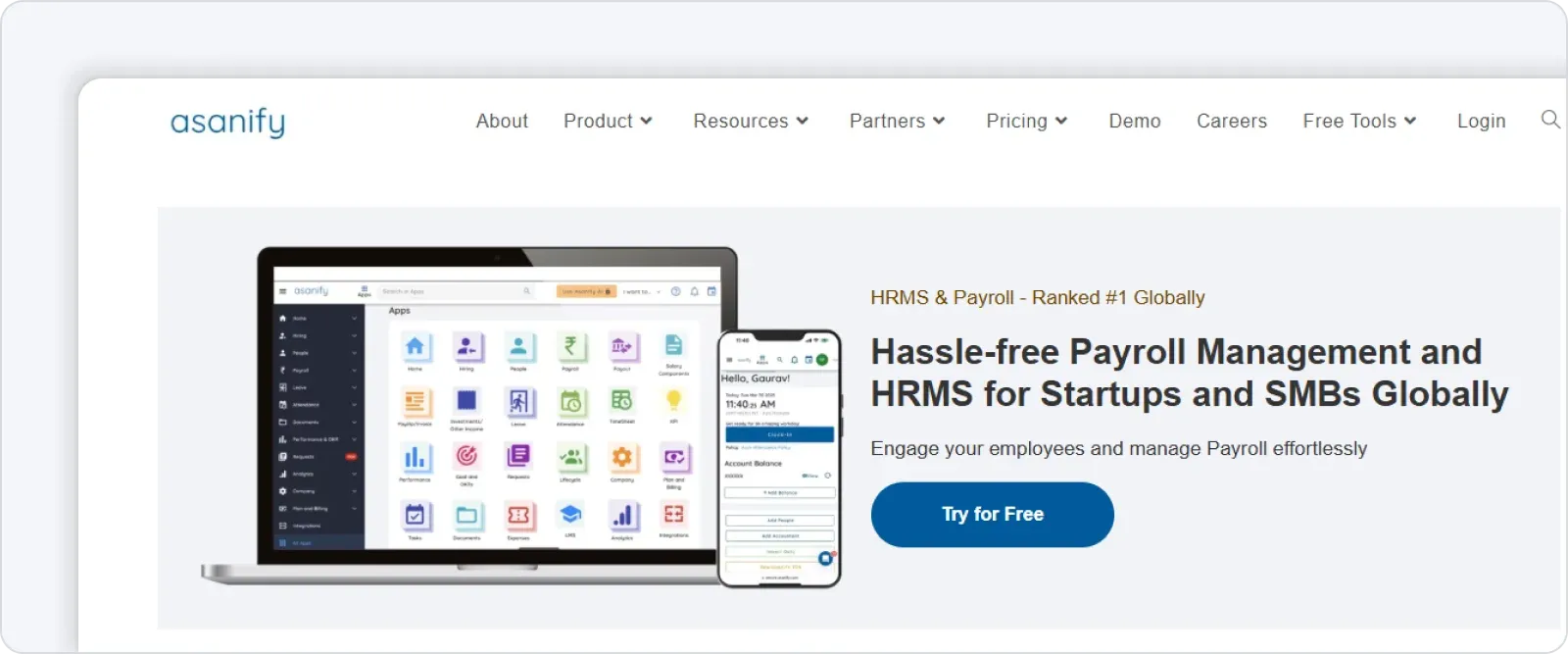The height and width of the screenshot is (654, 1568).
Task: Open the Pricing dropdown chevron
Action: click(x=1061, y=121)
